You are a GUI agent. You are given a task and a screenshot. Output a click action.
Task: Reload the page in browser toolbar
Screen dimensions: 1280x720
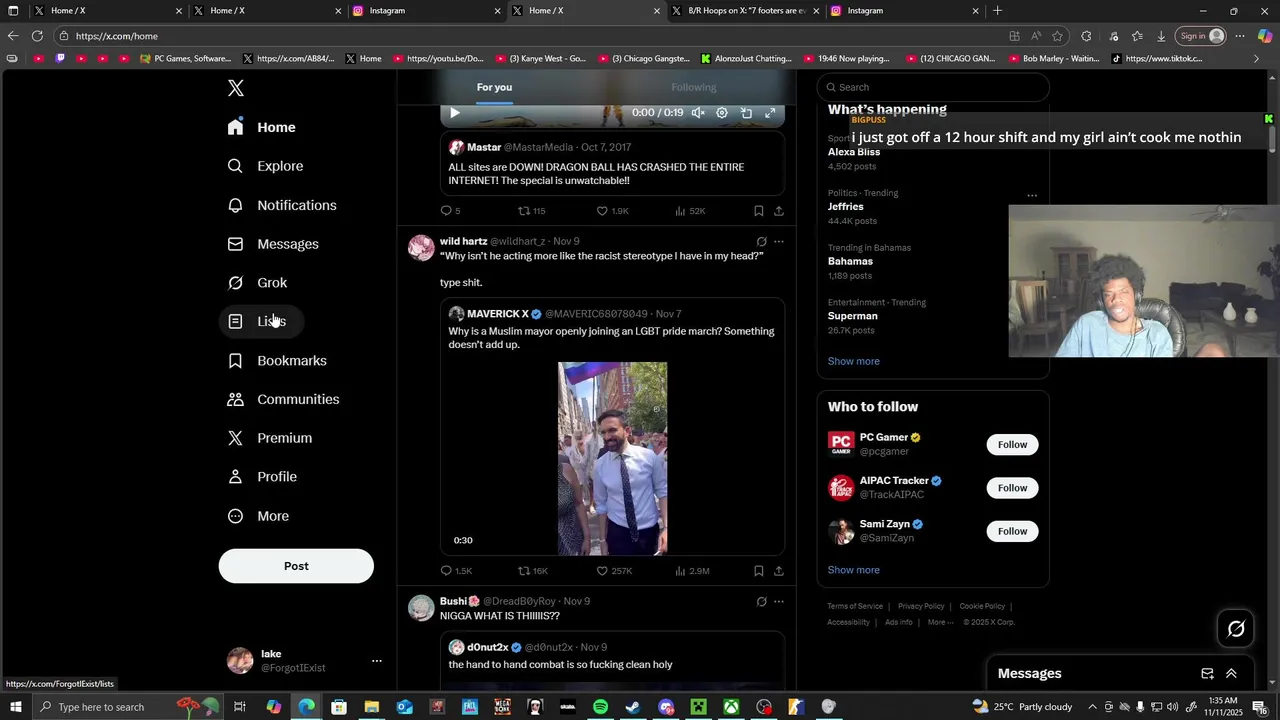[x=37, y=36]
